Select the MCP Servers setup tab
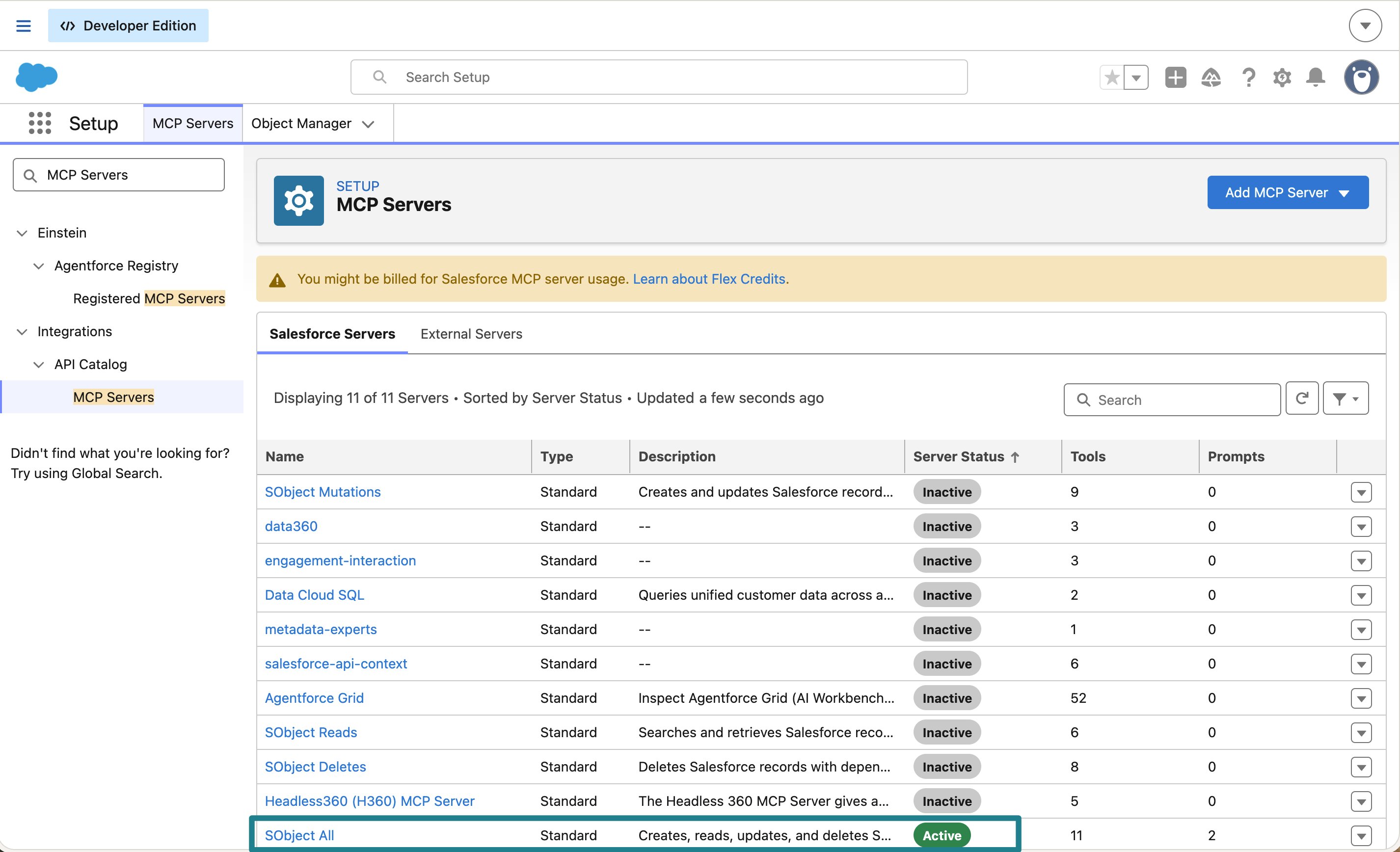The width and height of the screenshot is (1400, 852). [x=192, y=123]
